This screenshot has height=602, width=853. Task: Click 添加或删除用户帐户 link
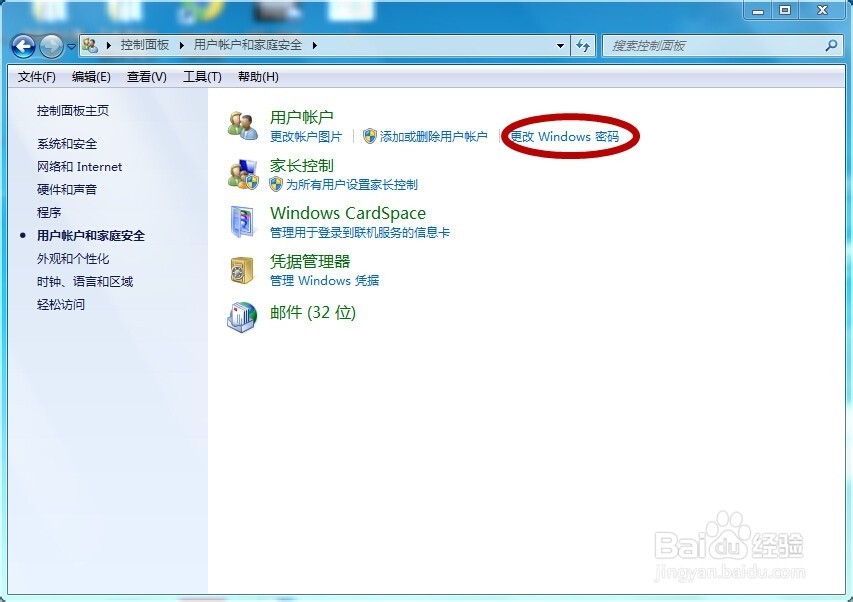[x=434, y=136]
